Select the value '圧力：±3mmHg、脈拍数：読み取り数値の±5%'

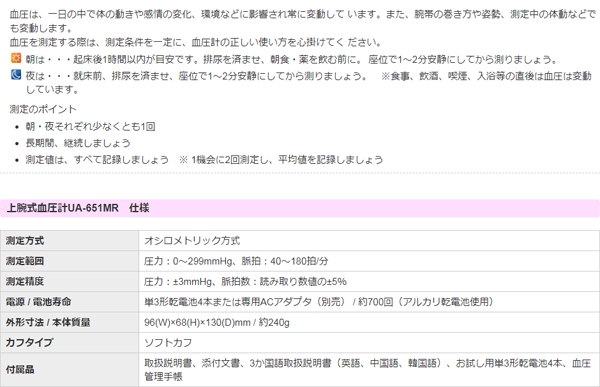click(245, 281)
